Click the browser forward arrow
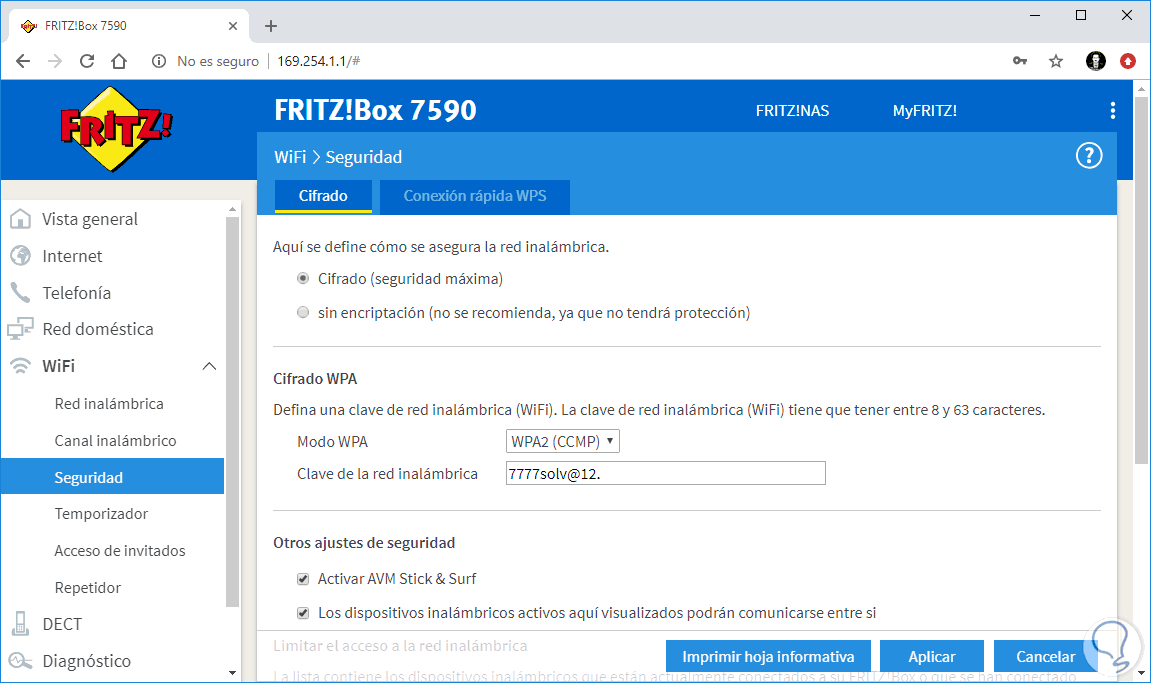1151x683 pixels. [x=55, y=61]
